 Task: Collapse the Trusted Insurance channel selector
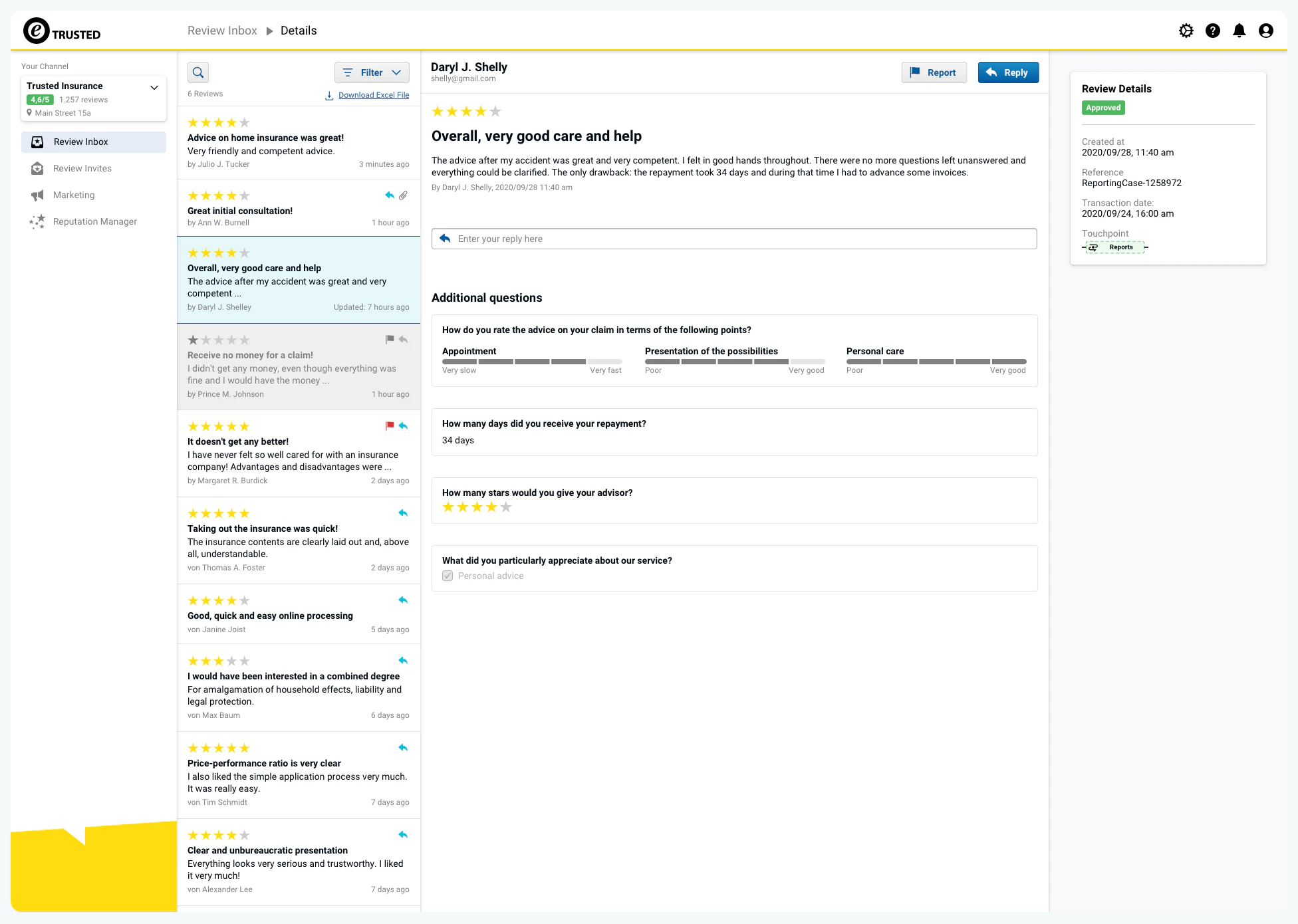[154, 87]
